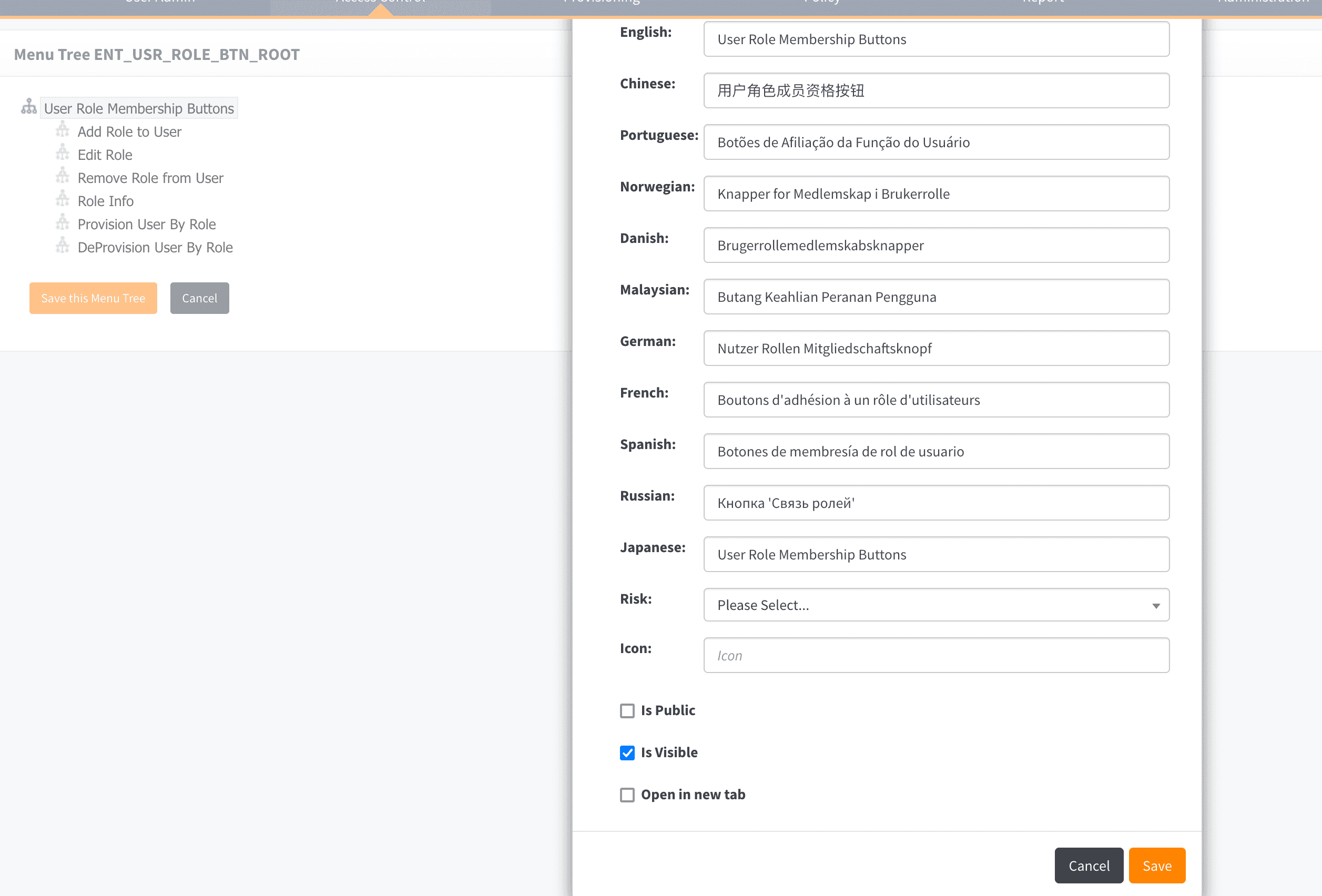Select User Role Membership Buttons root node
This screenshot has width=1322, height=896.
139,108
